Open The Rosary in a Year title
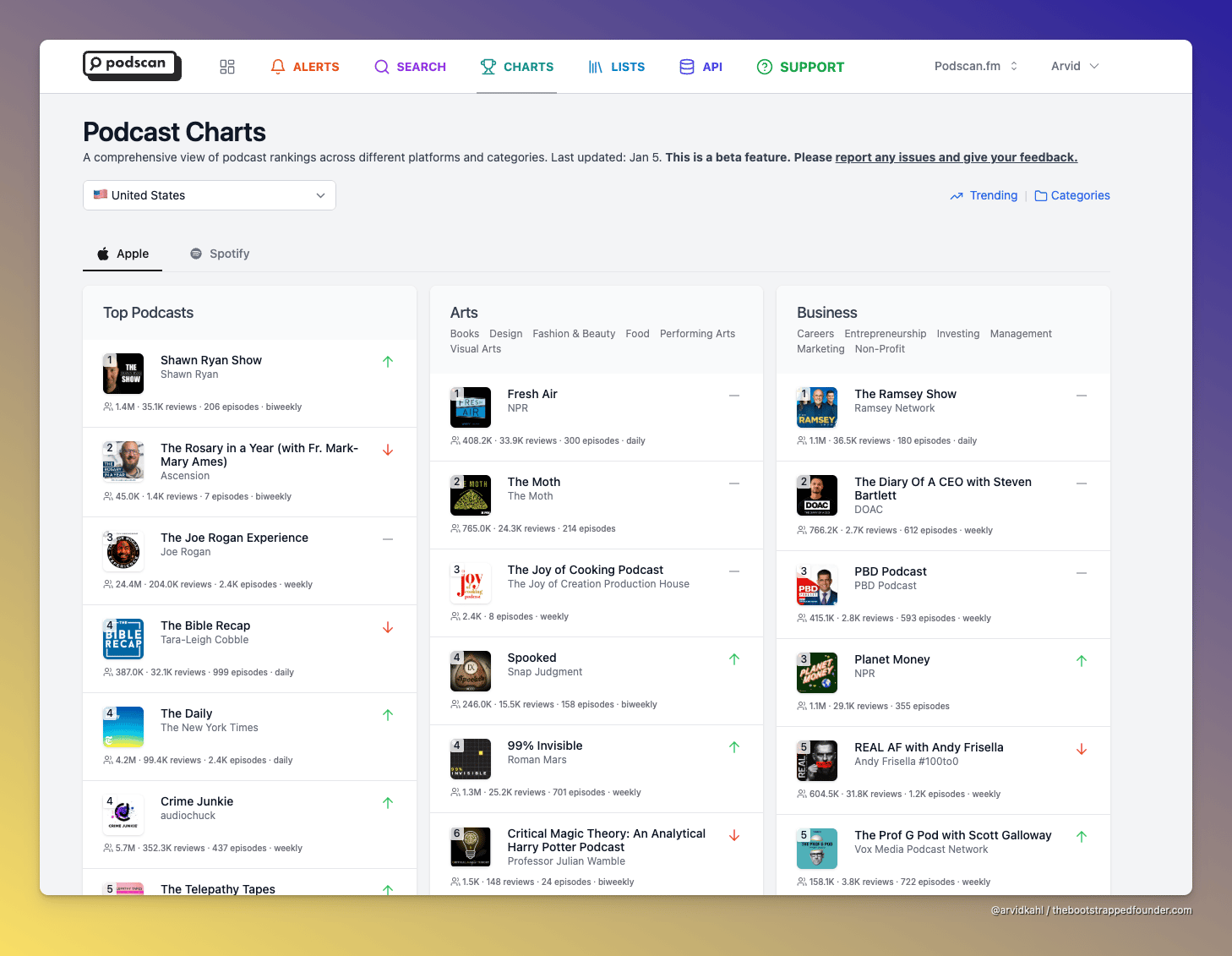The height and width of the screenshot is (956, 1232). click(259, 455)
